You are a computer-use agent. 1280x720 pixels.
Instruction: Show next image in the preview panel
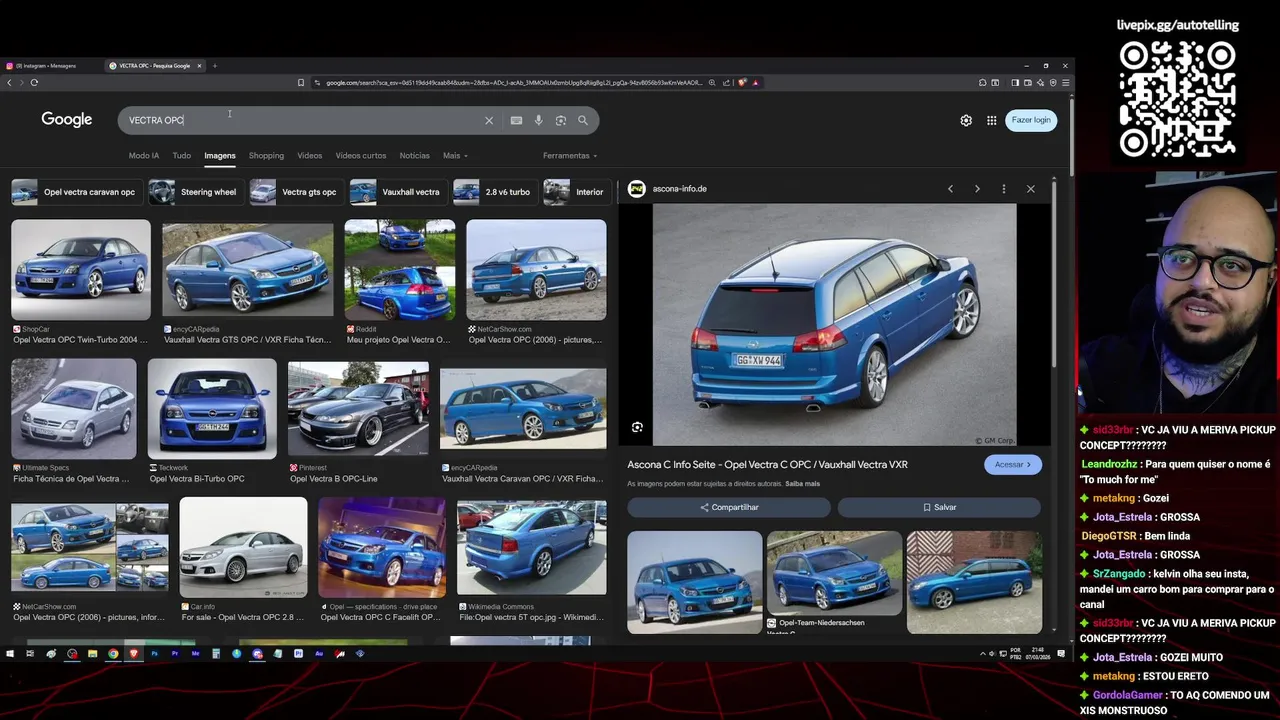[x=977, y=189]
